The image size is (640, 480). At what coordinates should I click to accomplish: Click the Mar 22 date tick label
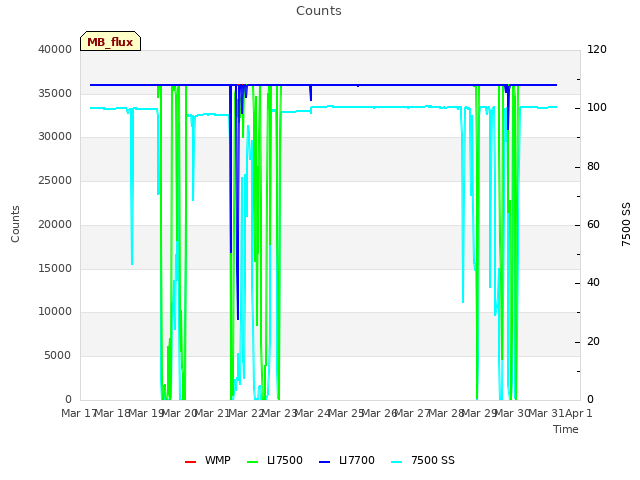245,413
